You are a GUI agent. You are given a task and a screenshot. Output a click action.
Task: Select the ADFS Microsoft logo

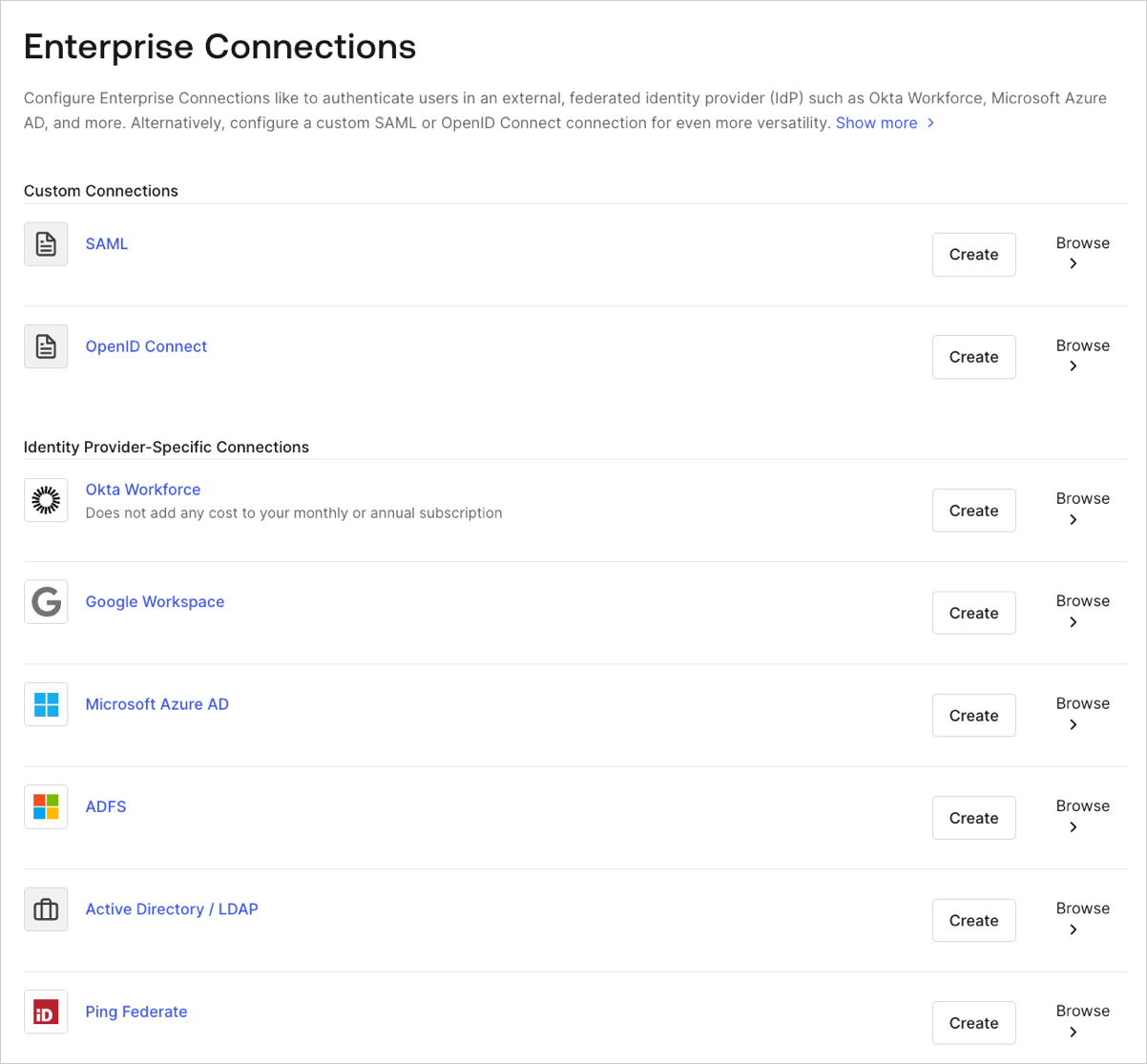coord(46,806)
